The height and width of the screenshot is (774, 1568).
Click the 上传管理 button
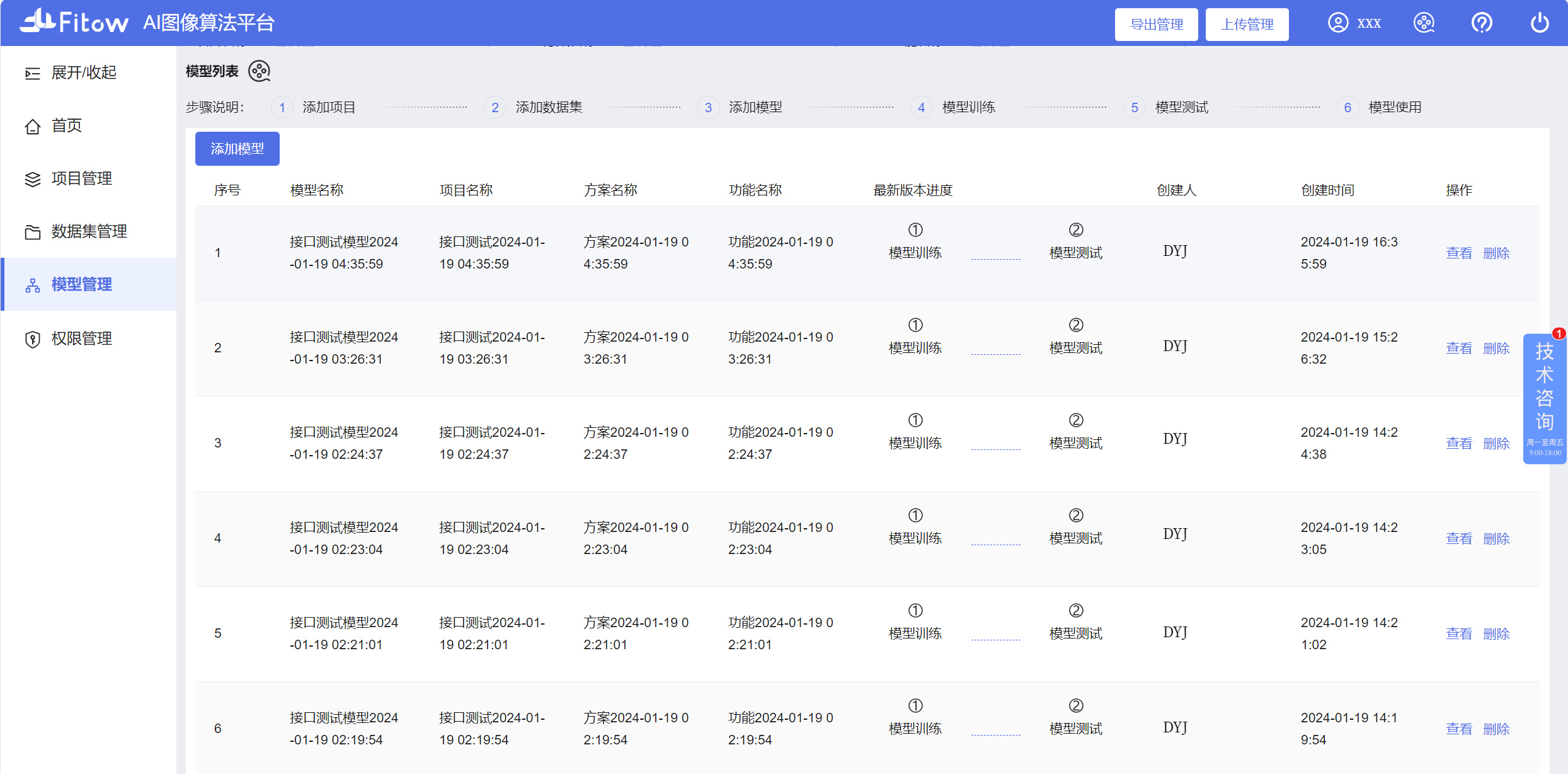(1247, 24)
